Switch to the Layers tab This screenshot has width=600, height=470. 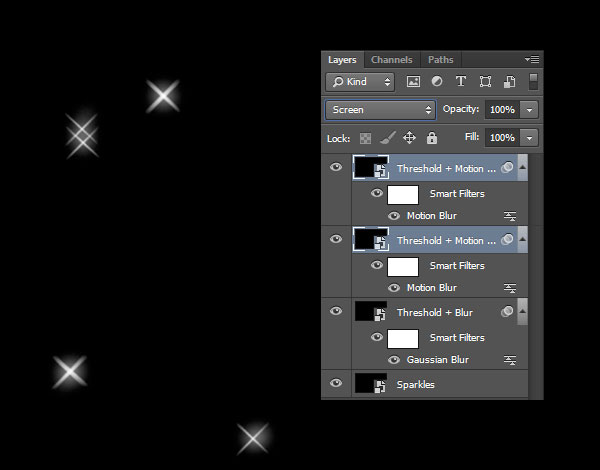point(342,60)
